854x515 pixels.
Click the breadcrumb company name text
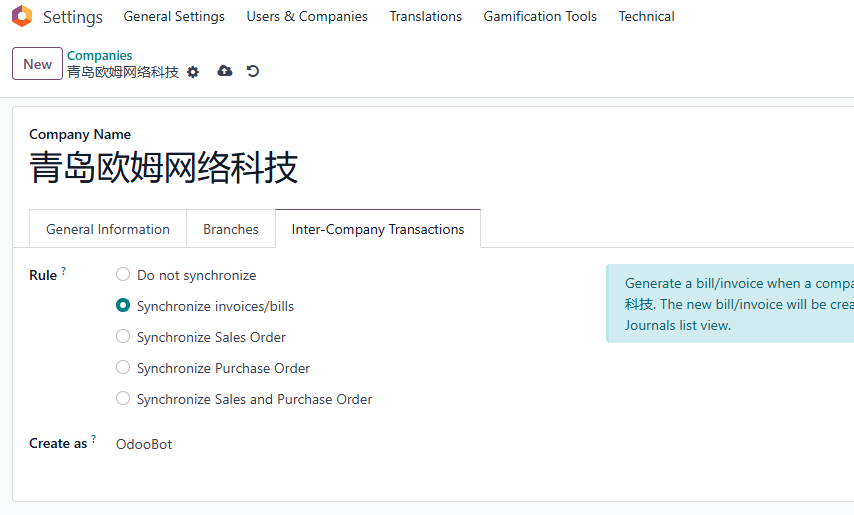pos(123,72)
